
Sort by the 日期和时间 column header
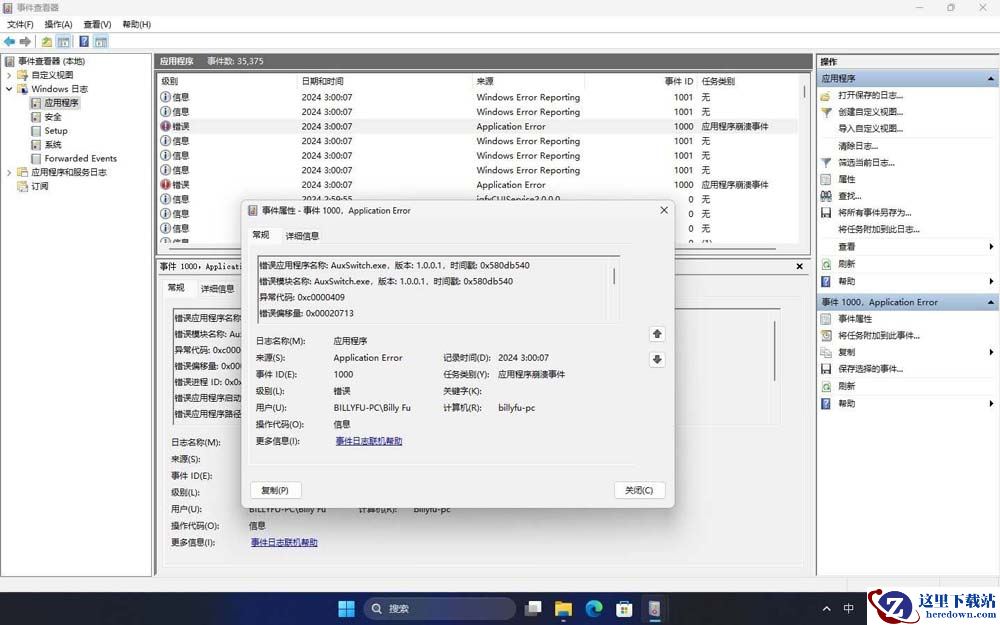[385, 82]
